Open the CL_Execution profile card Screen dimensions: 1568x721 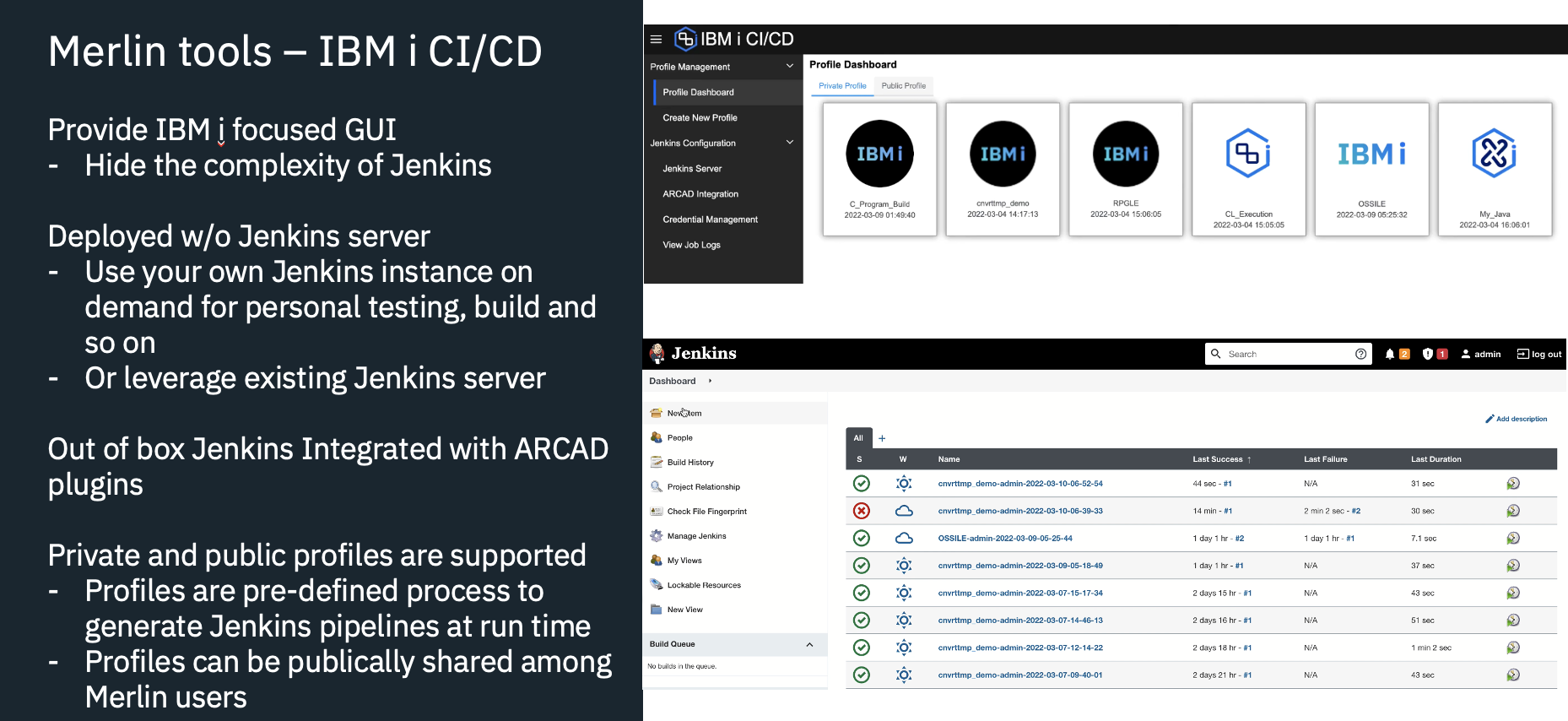(x=1249, y=170)
